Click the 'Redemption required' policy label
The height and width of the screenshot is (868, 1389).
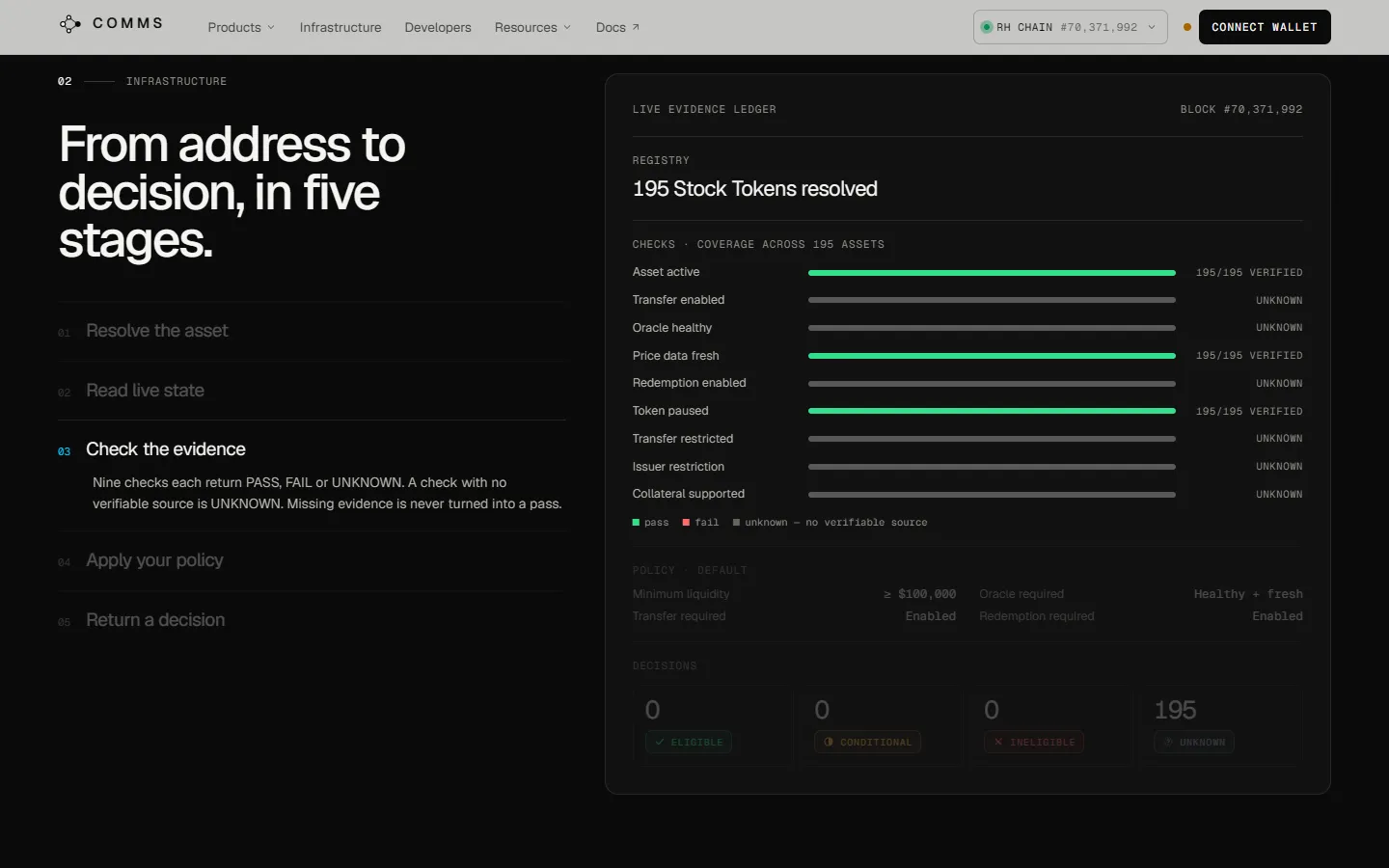[x=1037, y=616]
